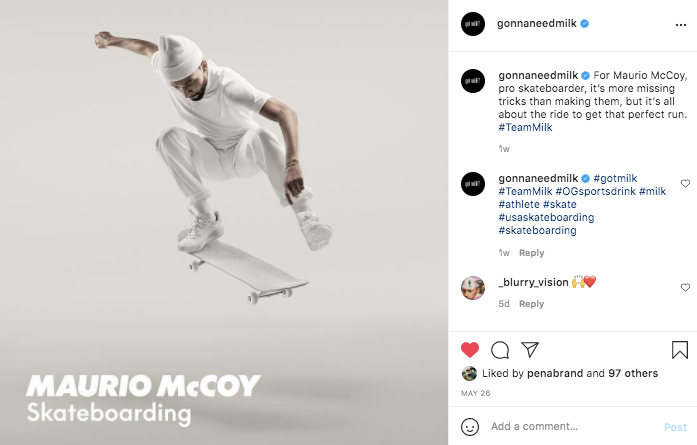
Task: Open _blurry_vision profile picture
Action: 473,288
